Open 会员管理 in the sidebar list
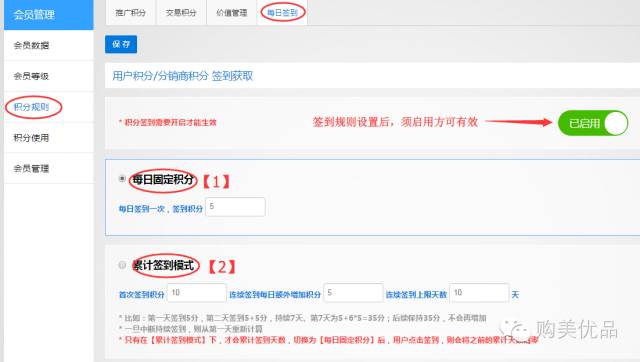Image resolution: width=640 pixels, height=362 pixels. tap(49, 168)
